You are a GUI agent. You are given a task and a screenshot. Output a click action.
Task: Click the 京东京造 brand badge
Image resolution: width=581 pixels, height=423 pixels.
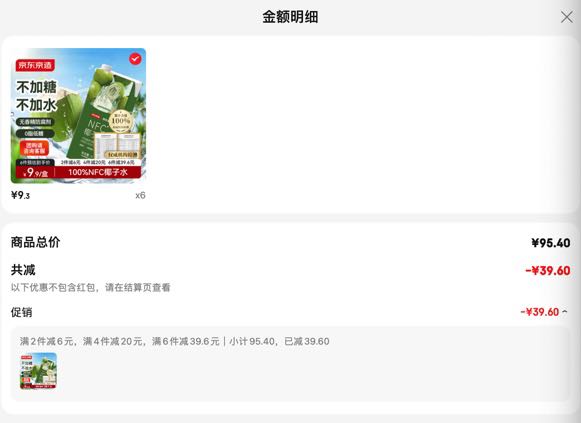35,65
